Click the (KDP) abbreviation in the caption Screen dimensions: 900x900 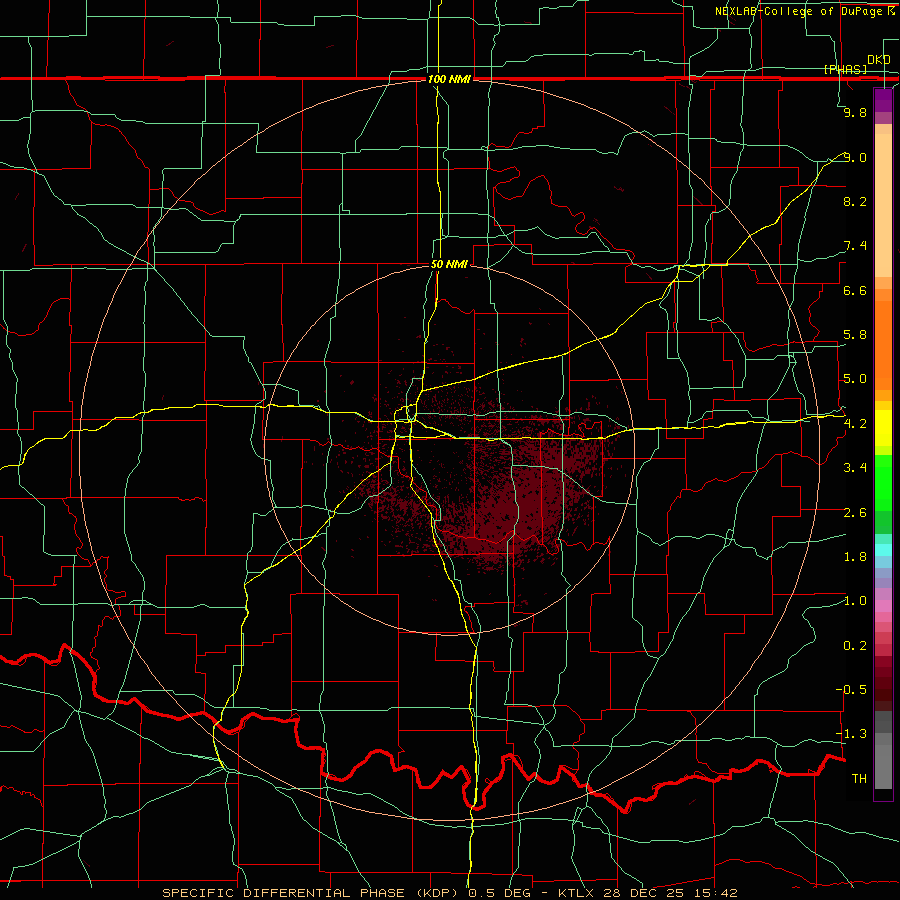(x=439, y=893)
